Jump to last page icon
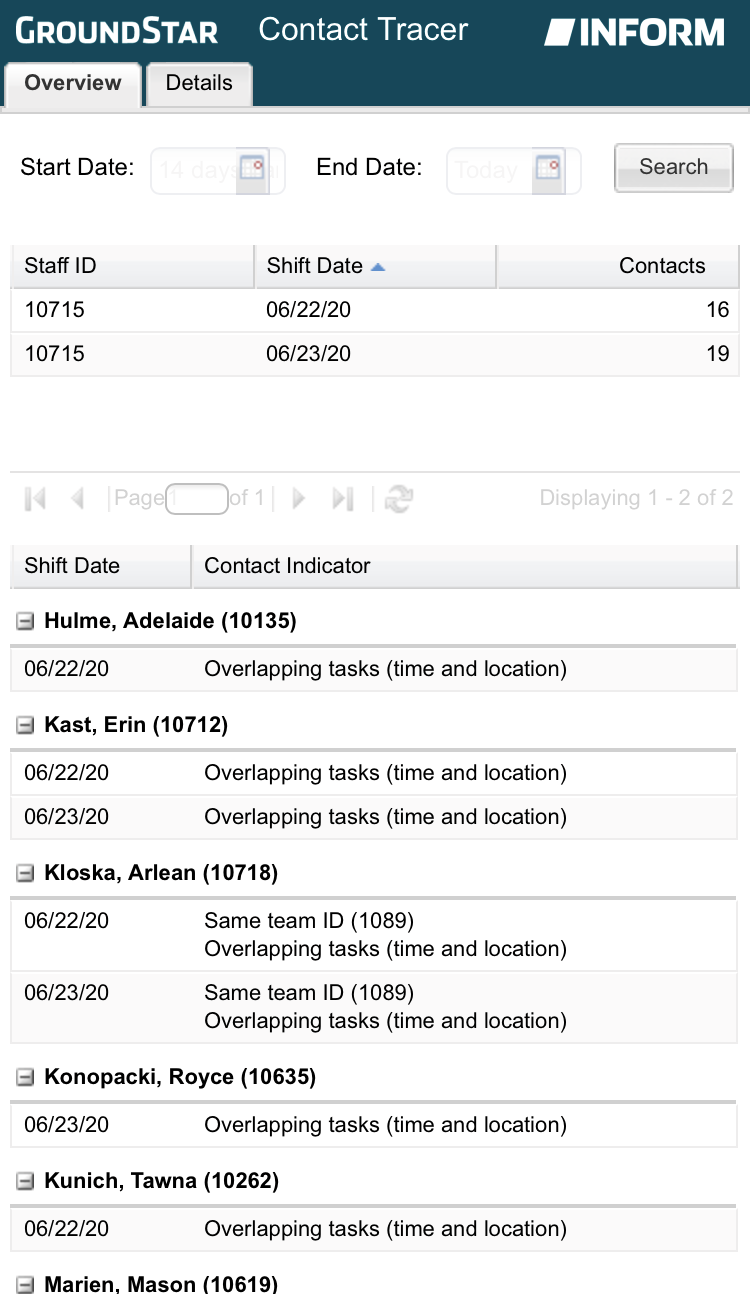 343,498
